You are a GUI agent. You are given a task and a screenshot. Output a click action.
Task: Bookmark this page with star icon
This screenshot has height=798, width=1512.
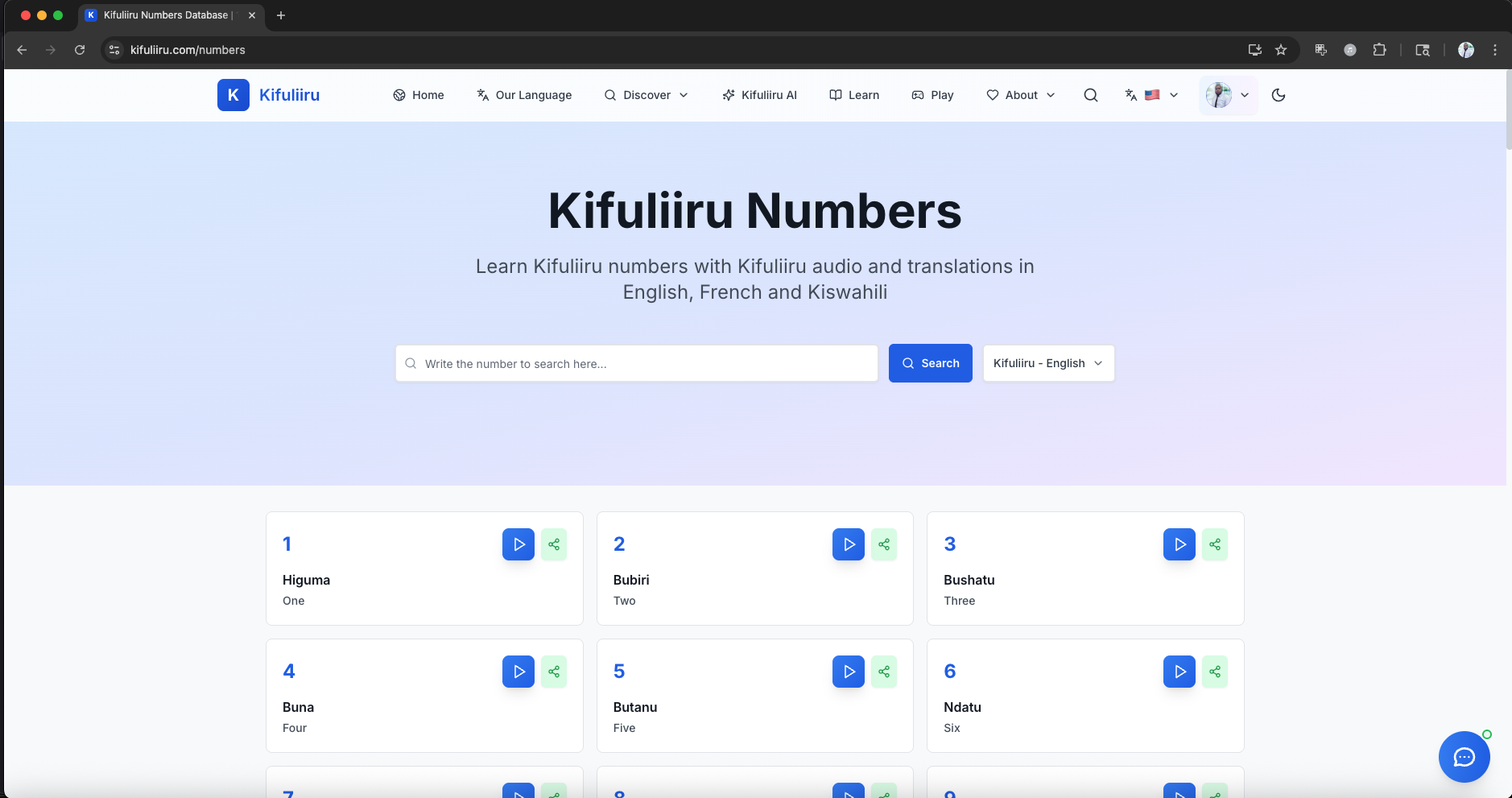tap(1281, 50)
